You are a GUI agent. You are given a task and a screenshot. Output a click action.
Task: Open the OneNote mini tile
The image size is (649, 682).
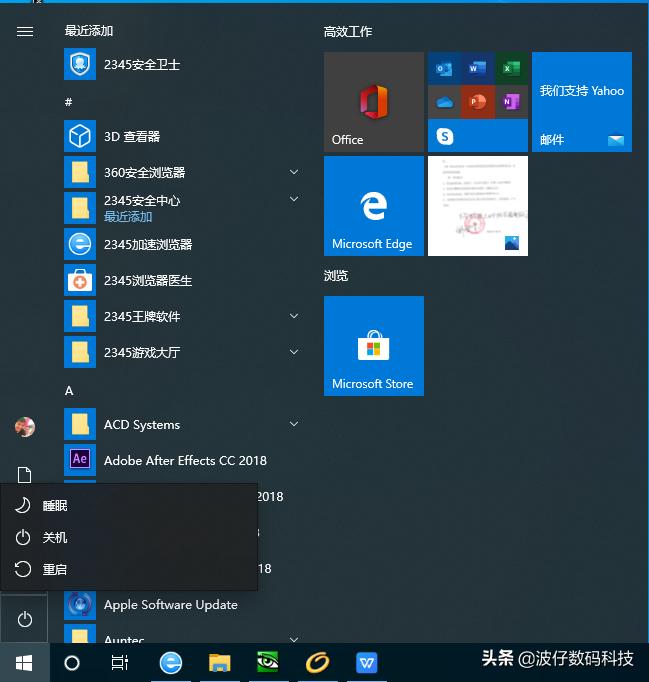click(511, 102)
